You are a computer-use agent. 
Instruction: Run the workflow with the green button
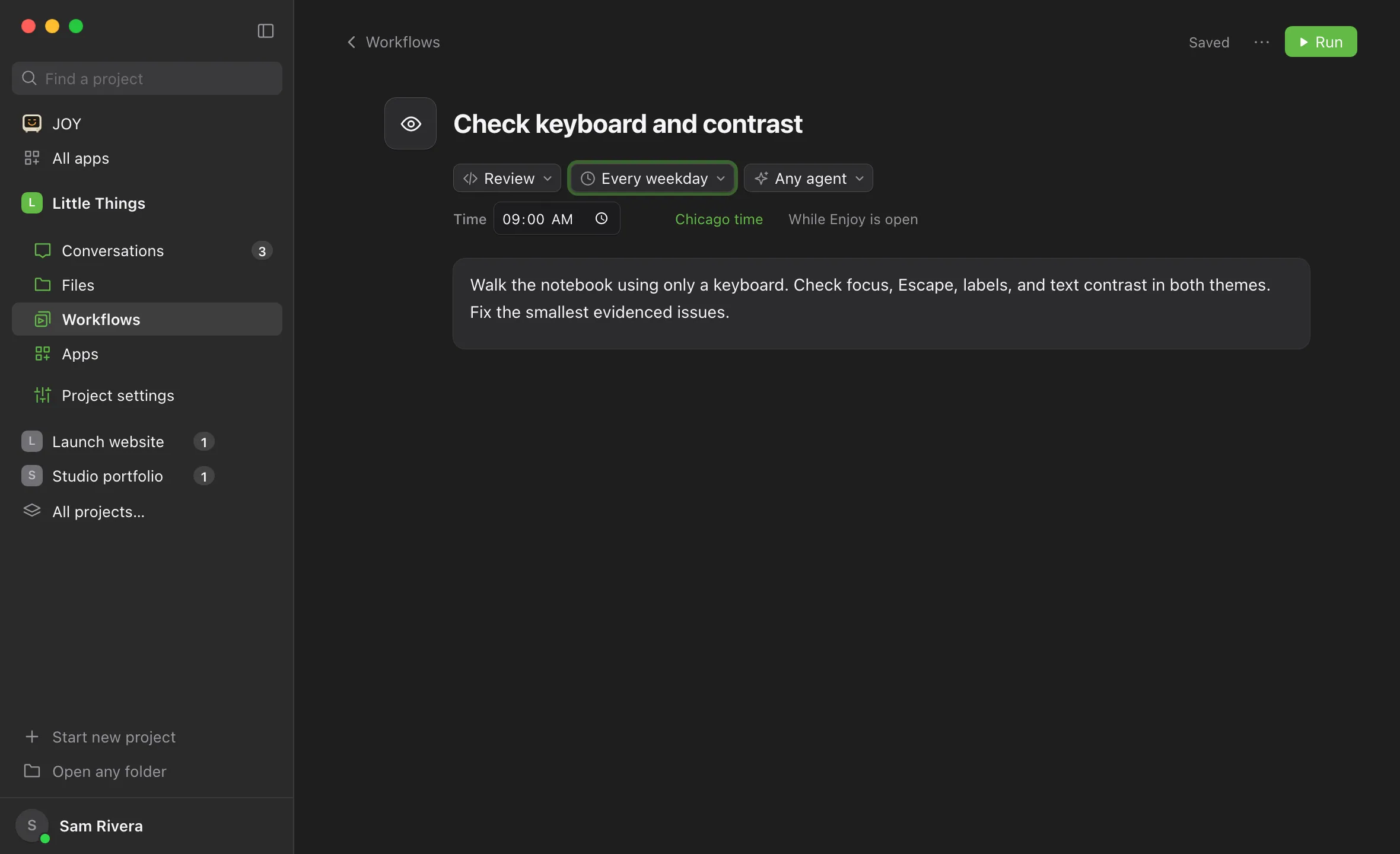click(x=1321, y=42)
